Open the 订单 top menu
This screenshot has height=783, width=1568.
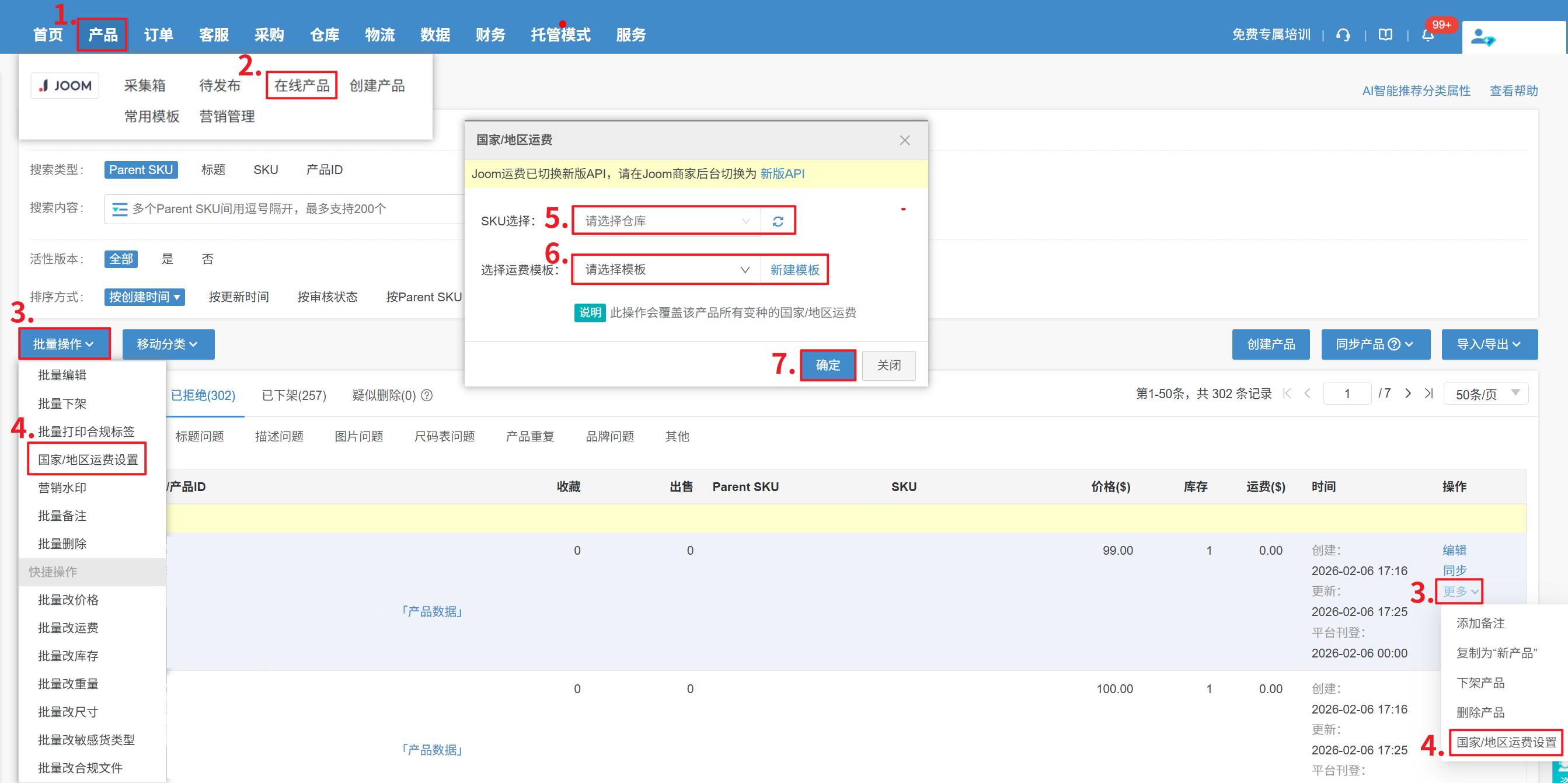[158, 35]
